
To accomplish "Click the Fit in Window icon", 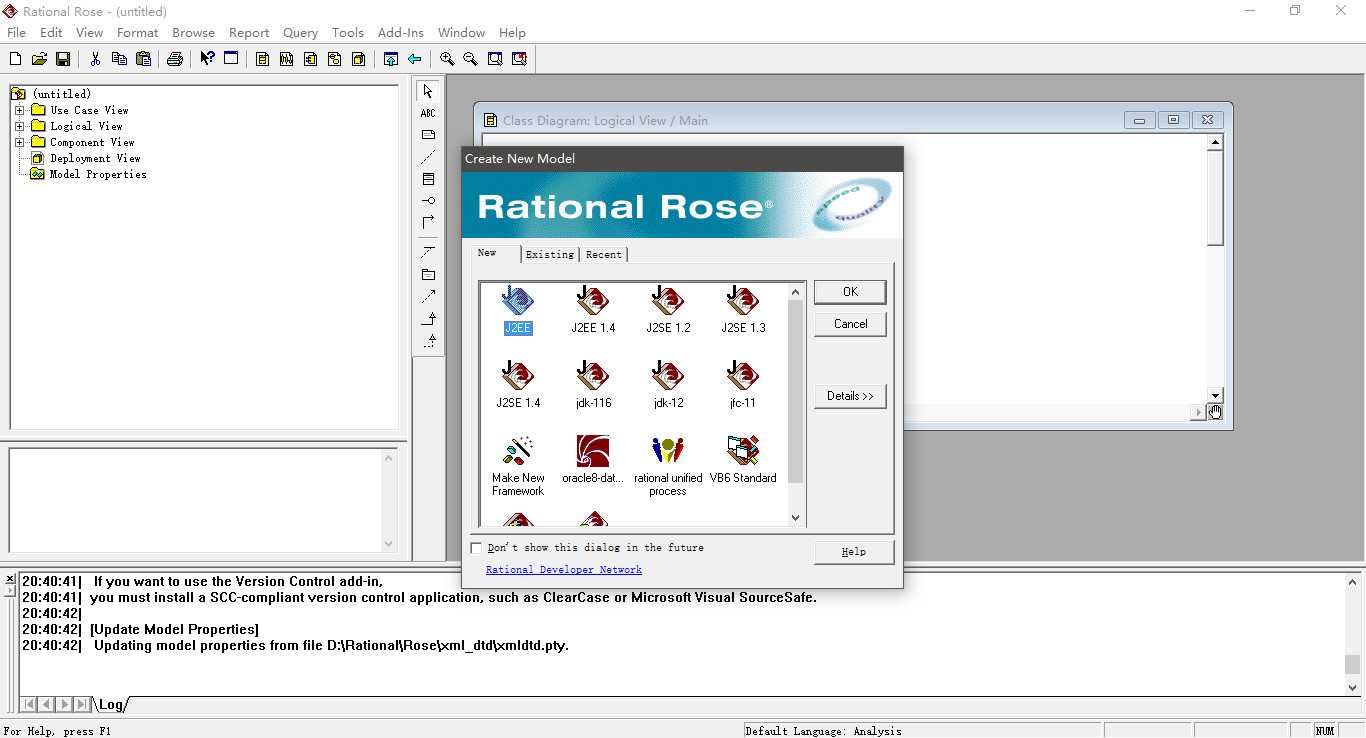I will click(x=495, y=59).
